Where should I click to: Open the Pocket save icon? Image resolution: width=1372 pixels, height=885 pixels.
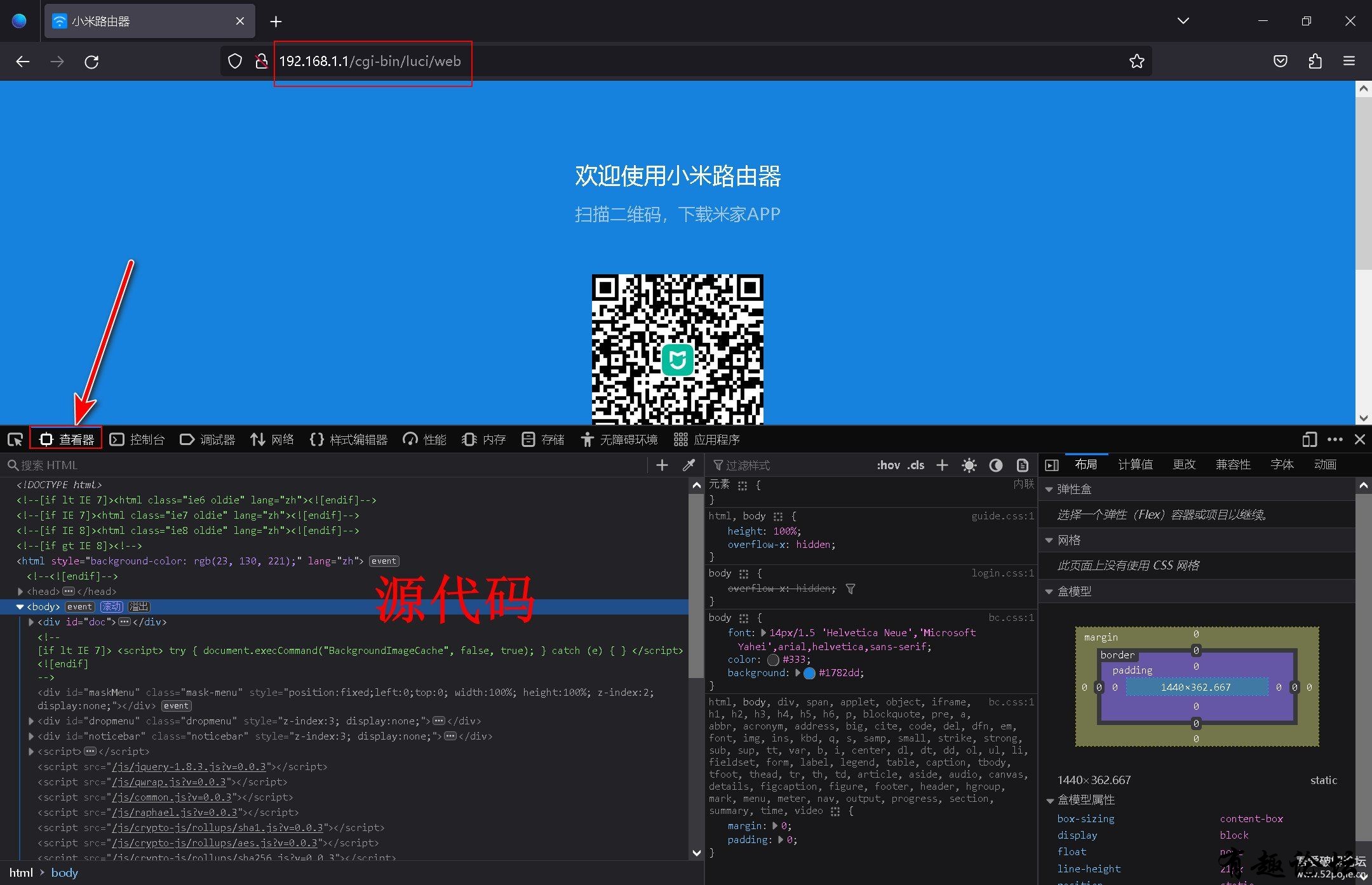tap(1281, 62)
